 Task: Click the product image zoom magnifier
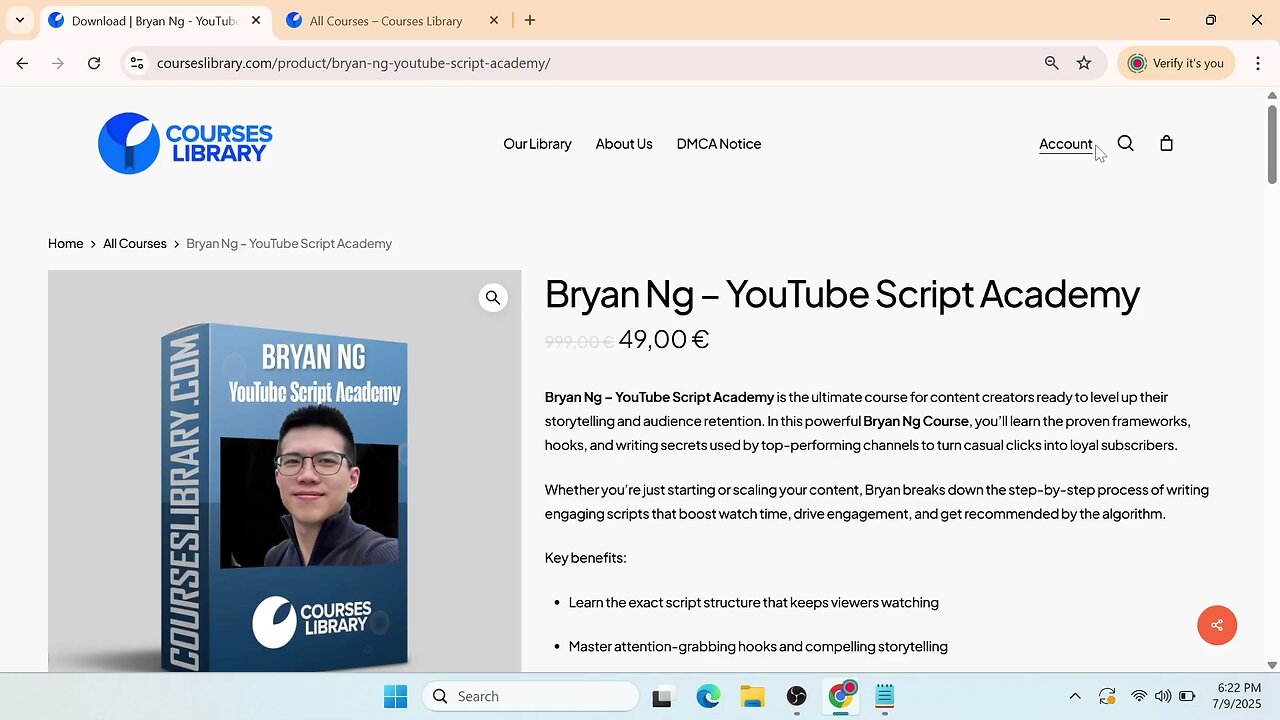point(493,298)
